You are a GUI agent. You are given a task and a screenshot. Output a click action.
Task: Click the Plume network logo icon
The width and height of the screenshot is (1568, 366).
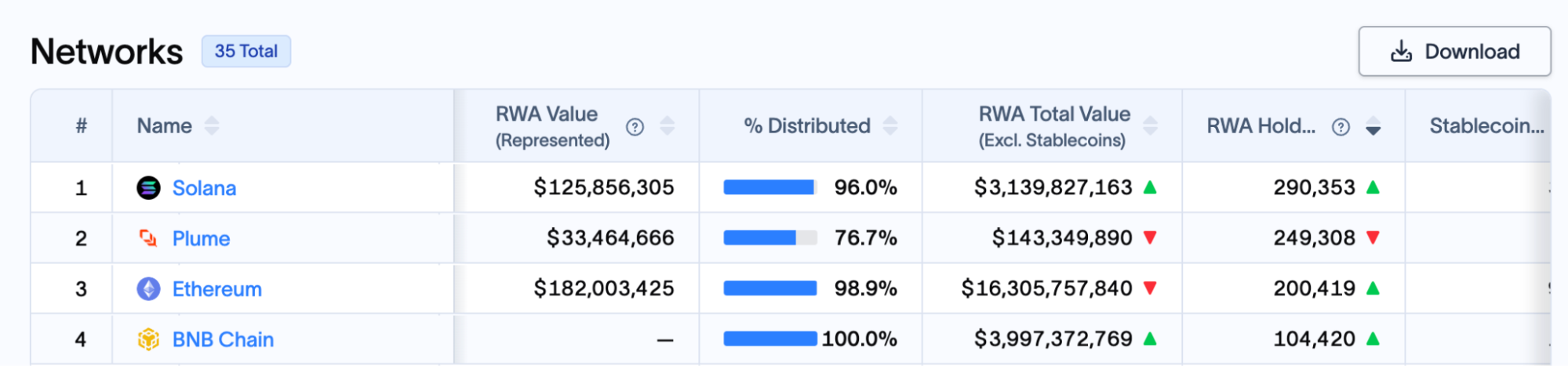pyautogui.click(x=148, y=238)
